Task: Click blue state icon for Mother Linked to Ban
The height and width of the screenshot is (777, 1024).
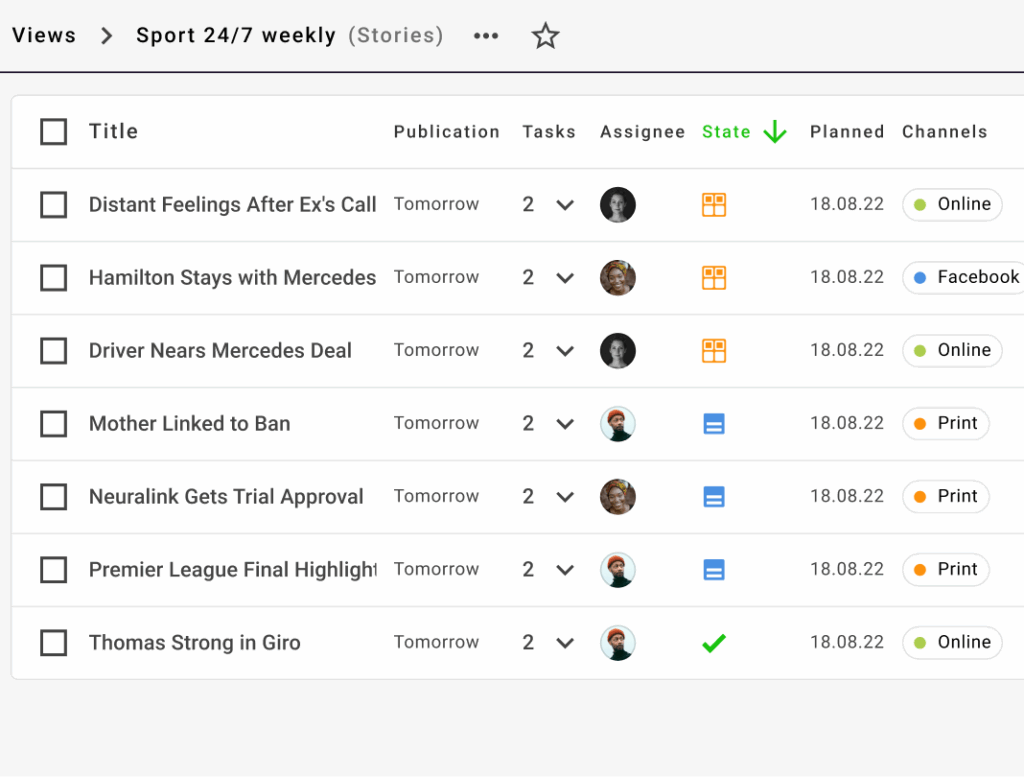Action: pyautogui.click(x=713, y=424)
